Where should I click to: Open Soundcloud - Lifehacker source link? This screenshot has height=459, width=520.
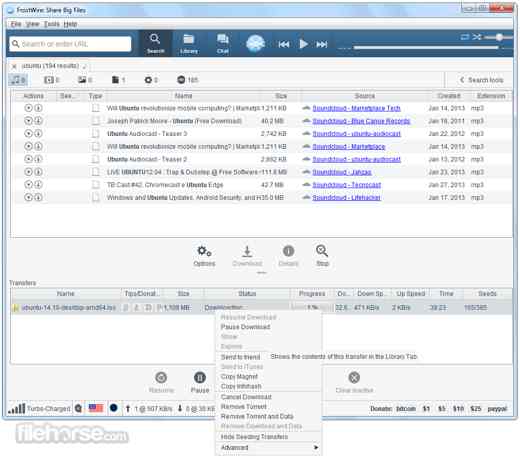[x=346, y=198]
